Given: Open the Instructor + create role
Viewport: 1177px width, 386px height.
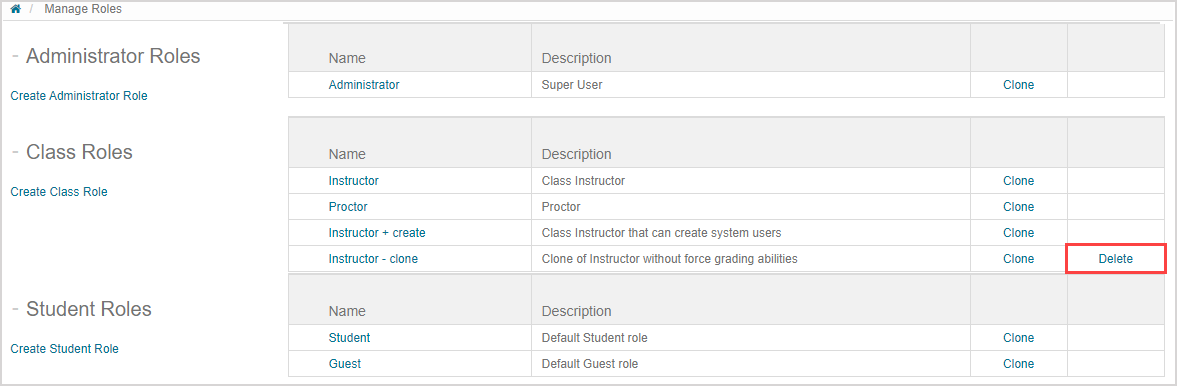Looking at the screenshot, I should pos(377,233).
